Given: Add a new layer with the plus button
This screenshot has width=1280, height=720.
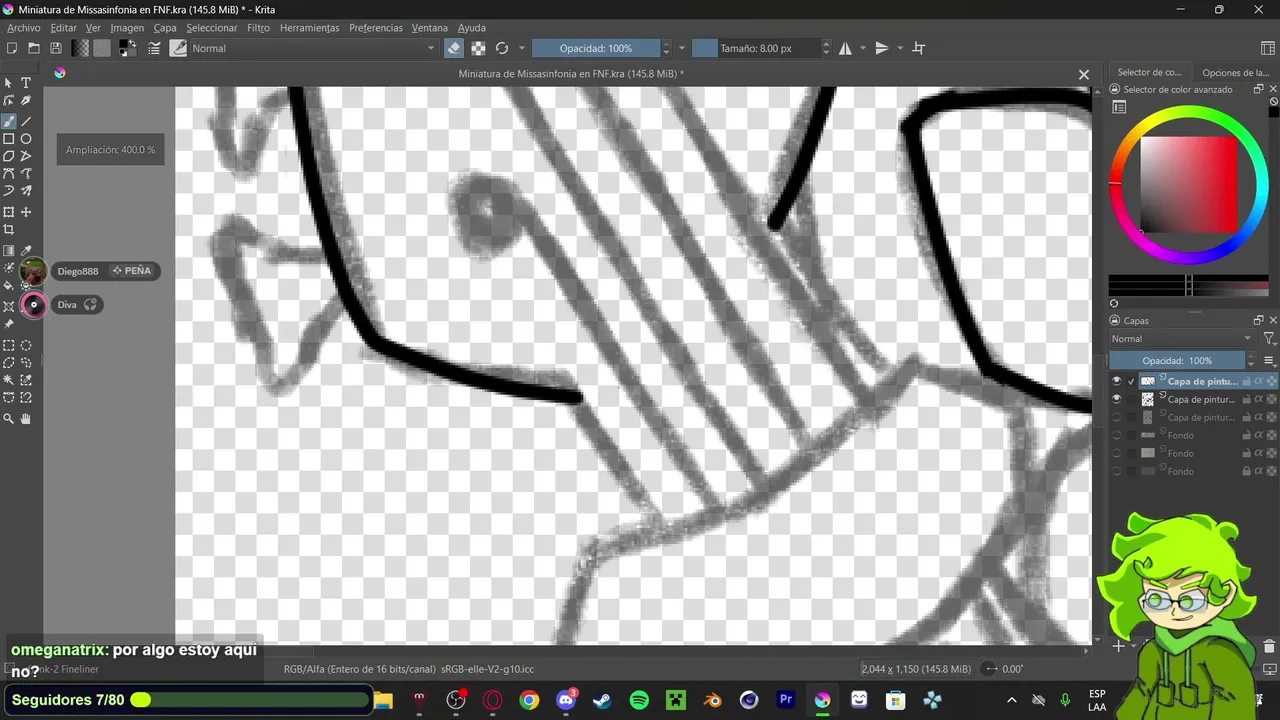Looking at the screenshot, I should (1118, 647).
